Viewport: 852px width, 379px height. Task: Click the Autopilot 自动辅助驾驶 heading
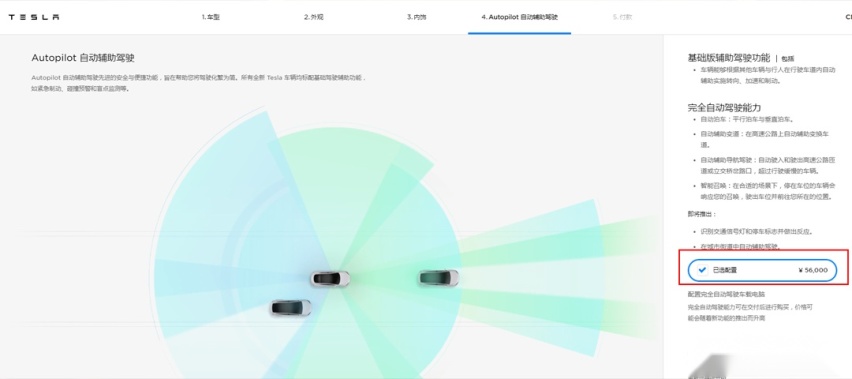[x=83, y=58]
